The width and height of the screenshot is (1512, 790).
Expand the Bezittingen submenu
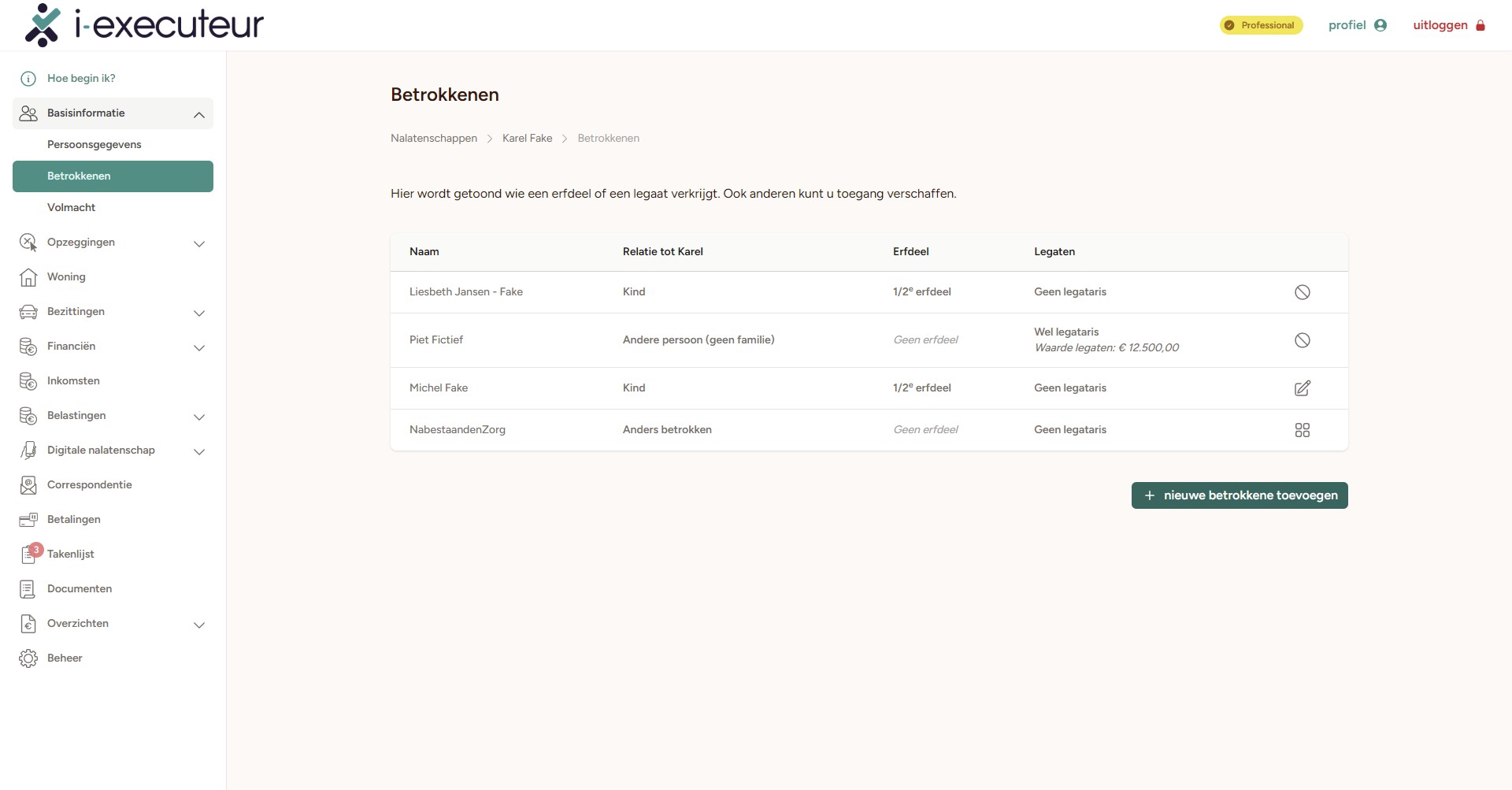tap(199, 313)
